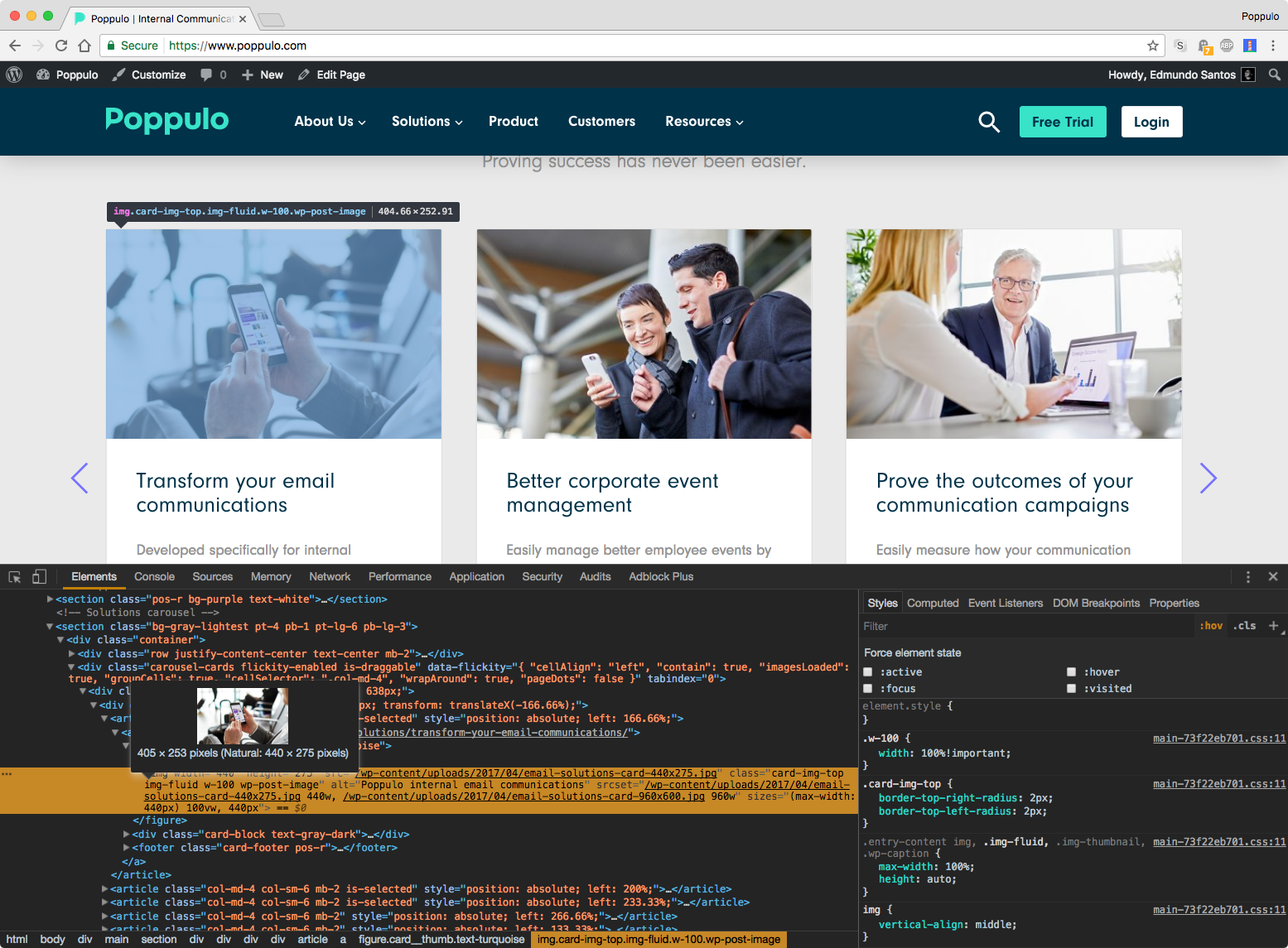This screenshot has height=948, width=1288.
Task: Click the WordPress logo in admin bar
Action: (14, 75)
